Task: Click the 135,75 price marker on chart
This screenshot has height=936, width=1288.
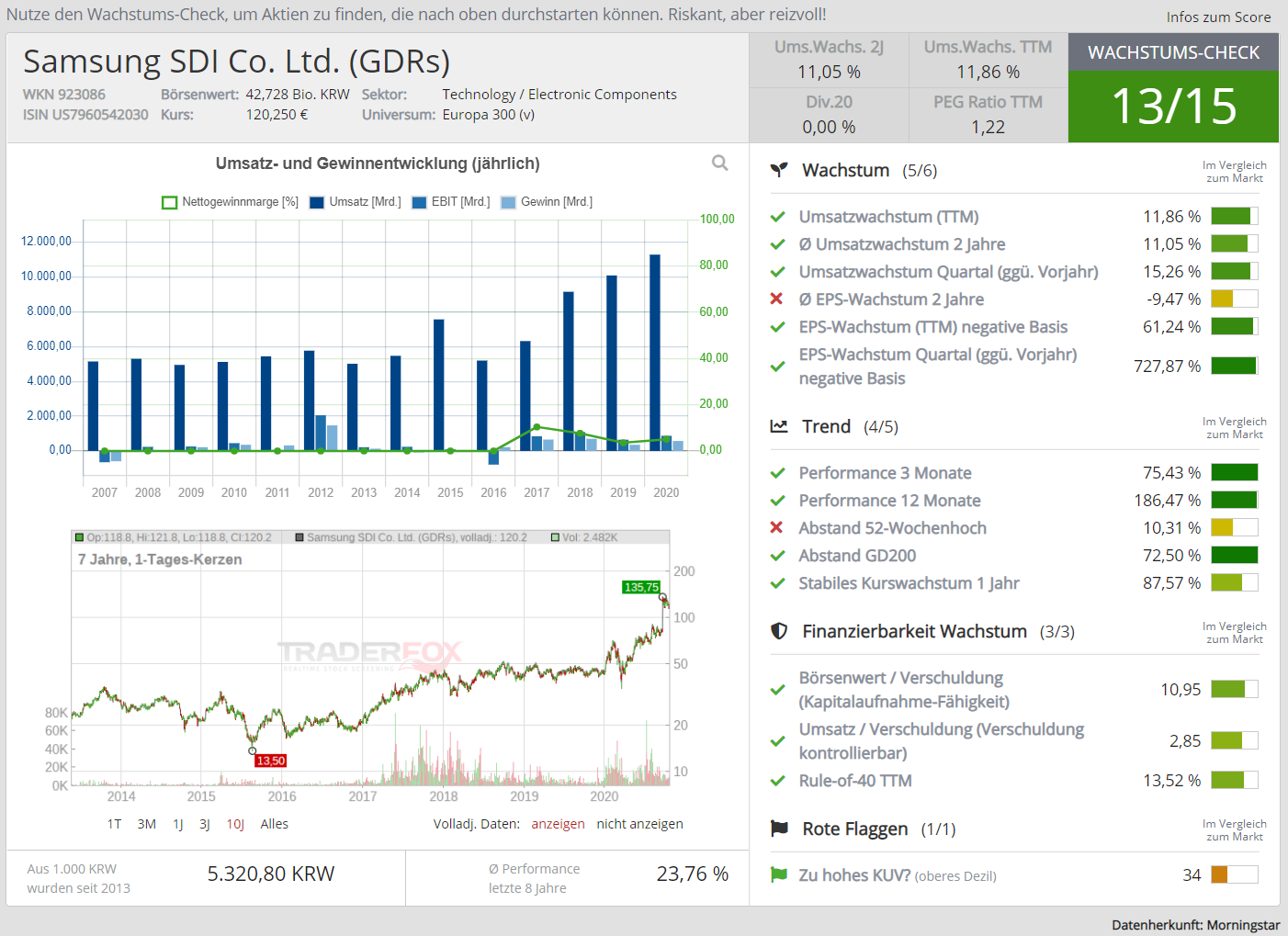Action: [641, 587]
